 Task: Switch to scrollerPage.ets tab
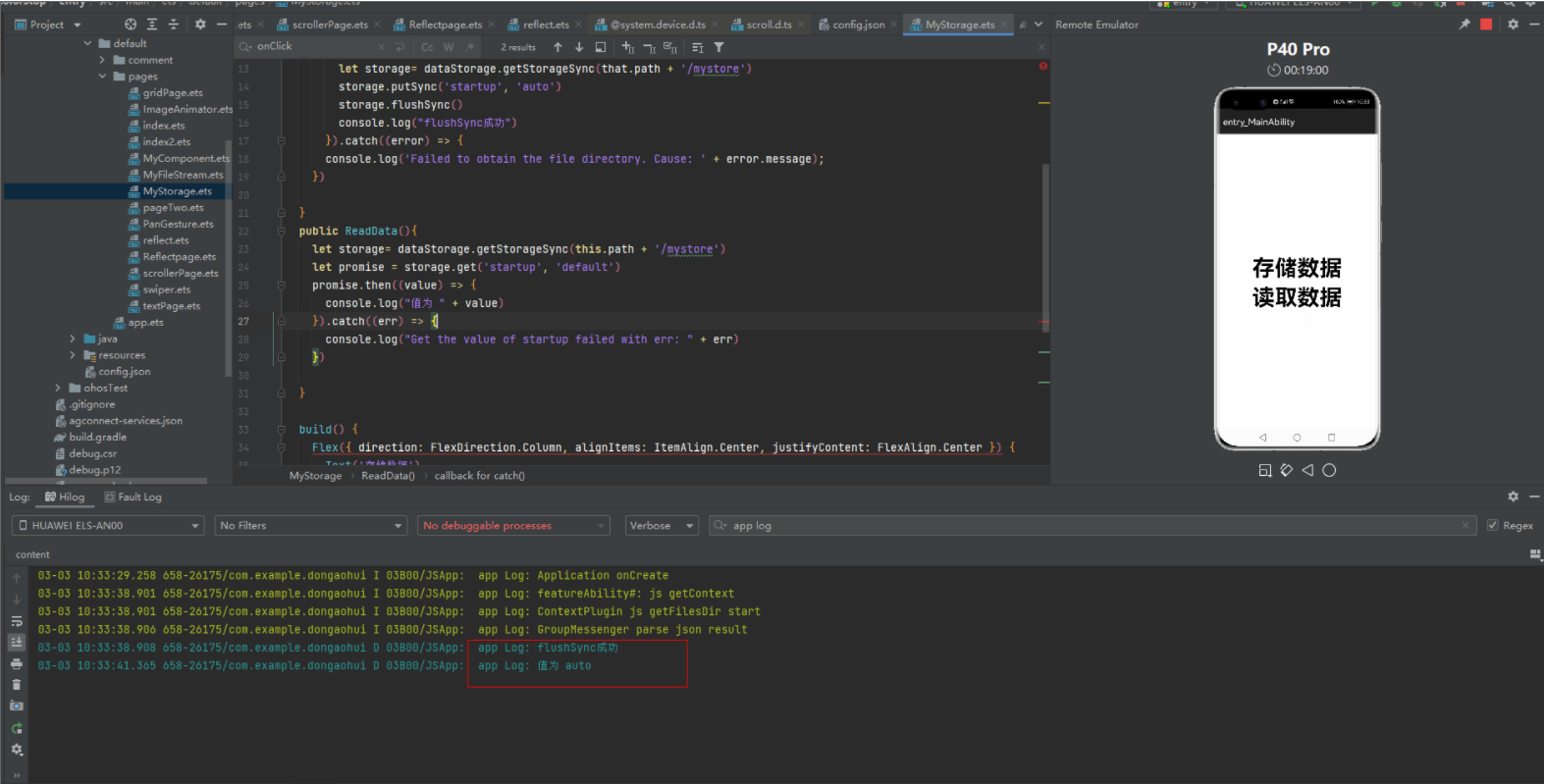pos(329,25)
